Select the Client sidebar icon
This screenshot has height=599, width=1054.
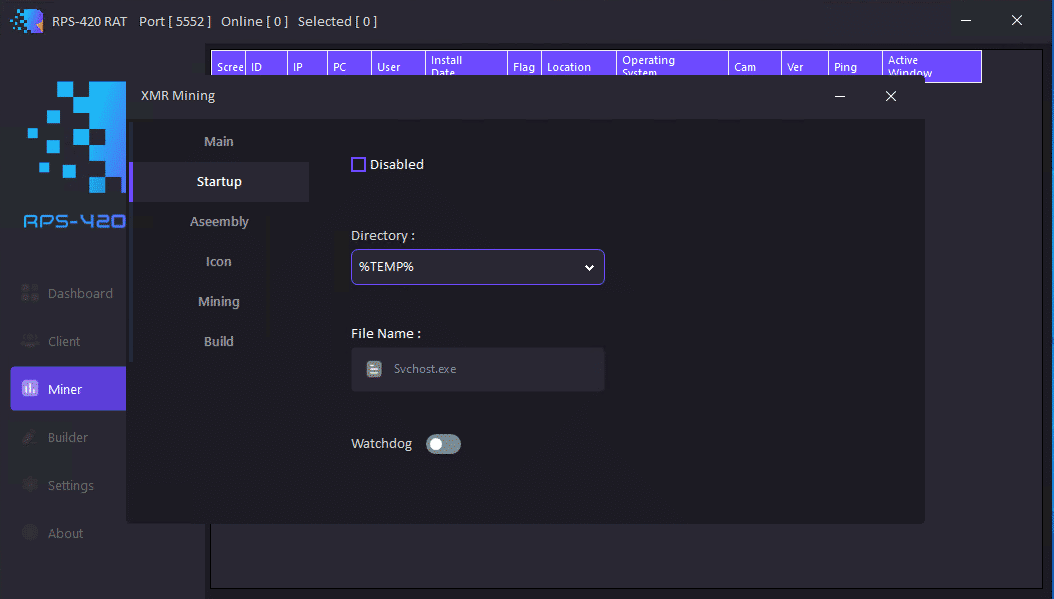click(x=30, y=342)
